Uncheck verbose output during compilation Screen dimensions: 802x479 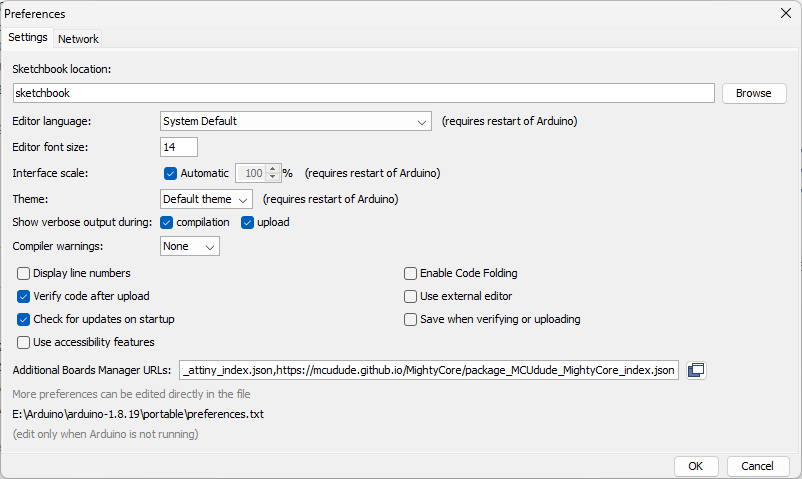167,223
